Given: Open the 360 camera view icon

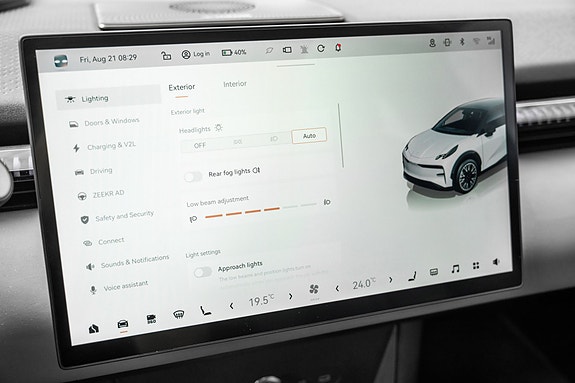Looking at the screenshot, I should click(x=151, y=319).
